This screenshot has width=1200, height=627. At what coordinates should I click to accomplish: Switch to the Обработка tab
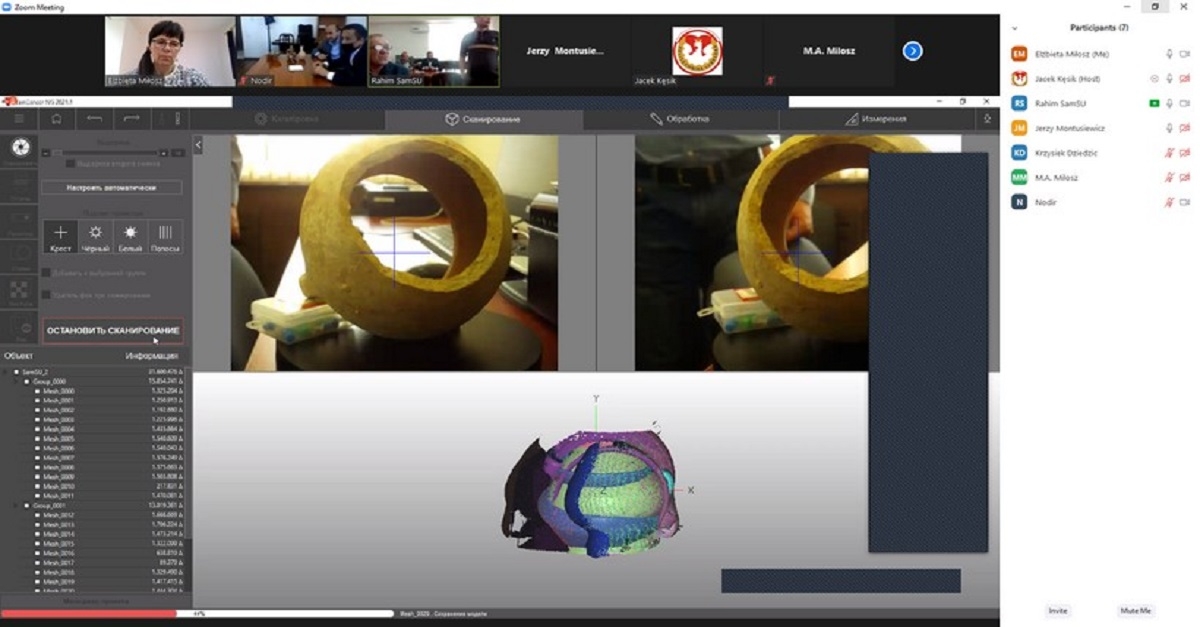680,119
